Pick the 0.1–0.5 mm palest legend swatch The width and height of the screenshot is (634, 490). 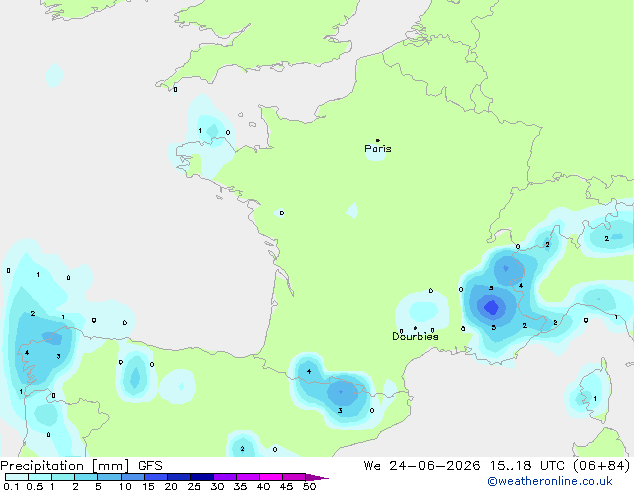pyautogui.click(x=17, y=477)
